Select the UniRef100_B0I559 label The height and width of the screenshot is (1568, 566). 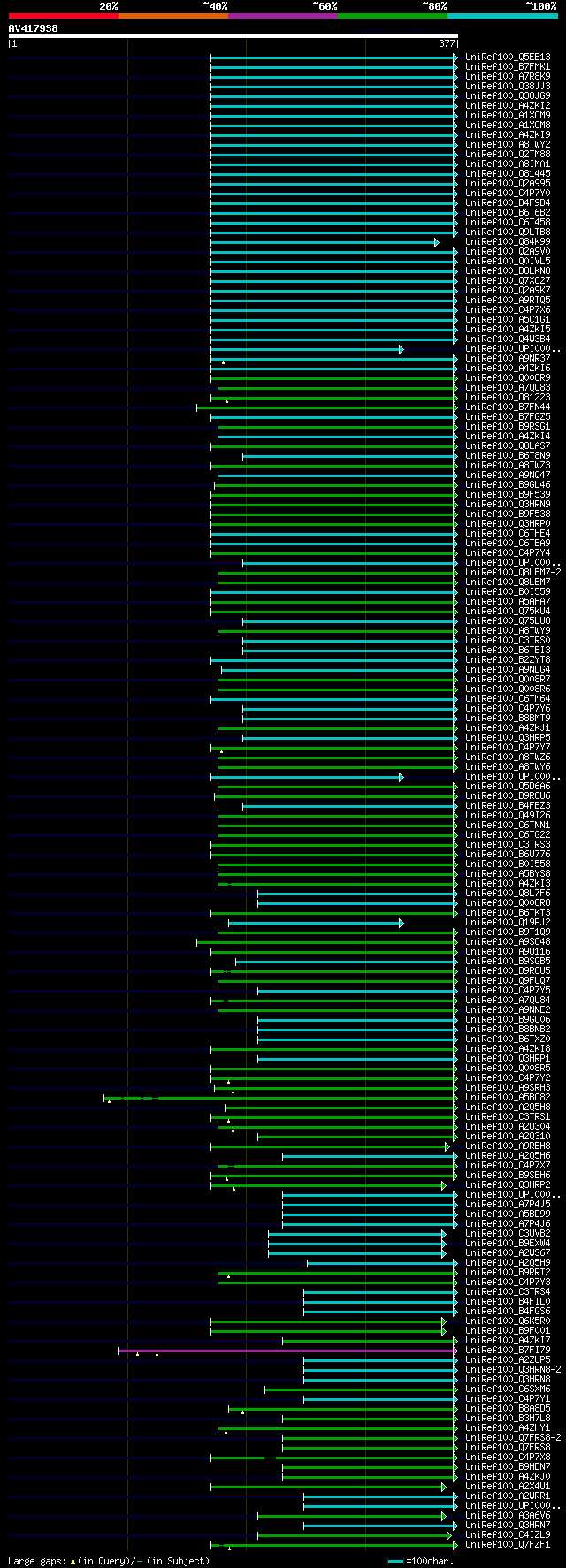click(508, 591)
